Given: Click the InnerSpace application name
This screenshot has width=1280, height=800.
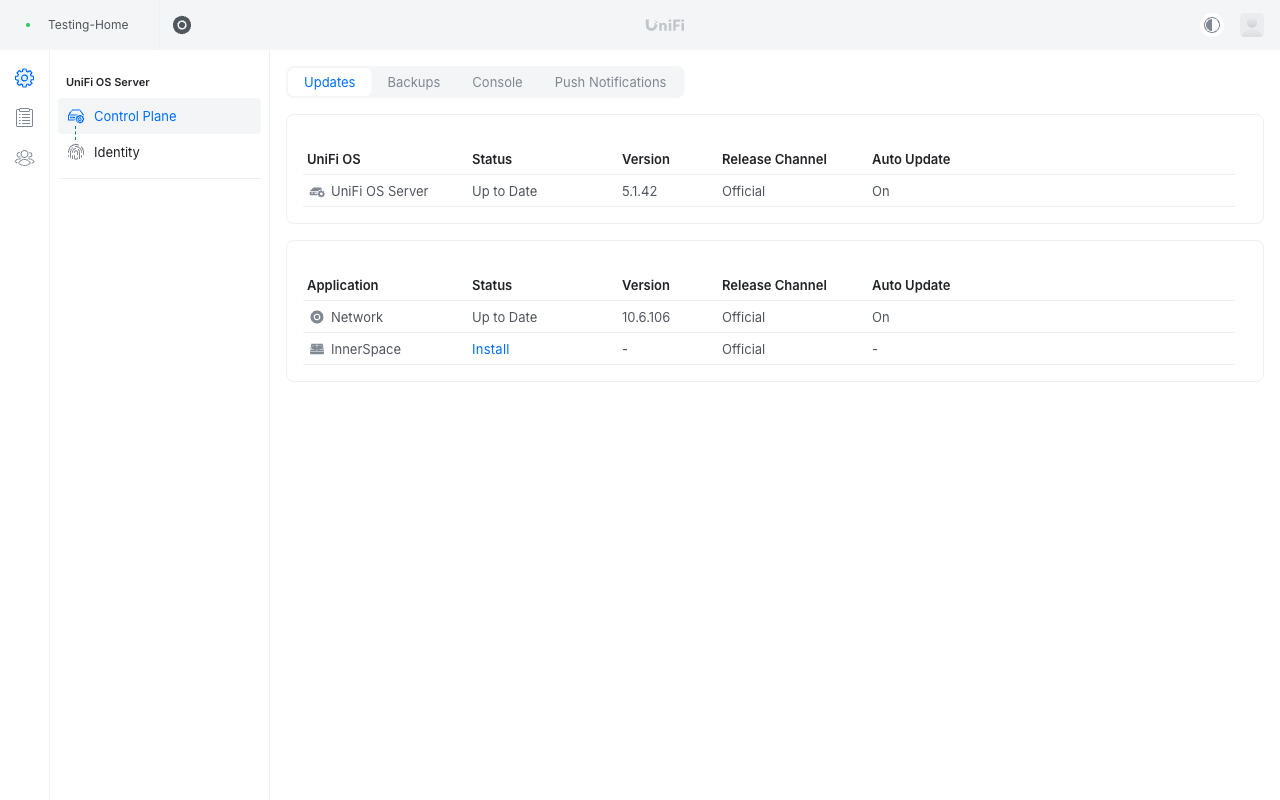Looking at the screenshot, I should (366, 349).
